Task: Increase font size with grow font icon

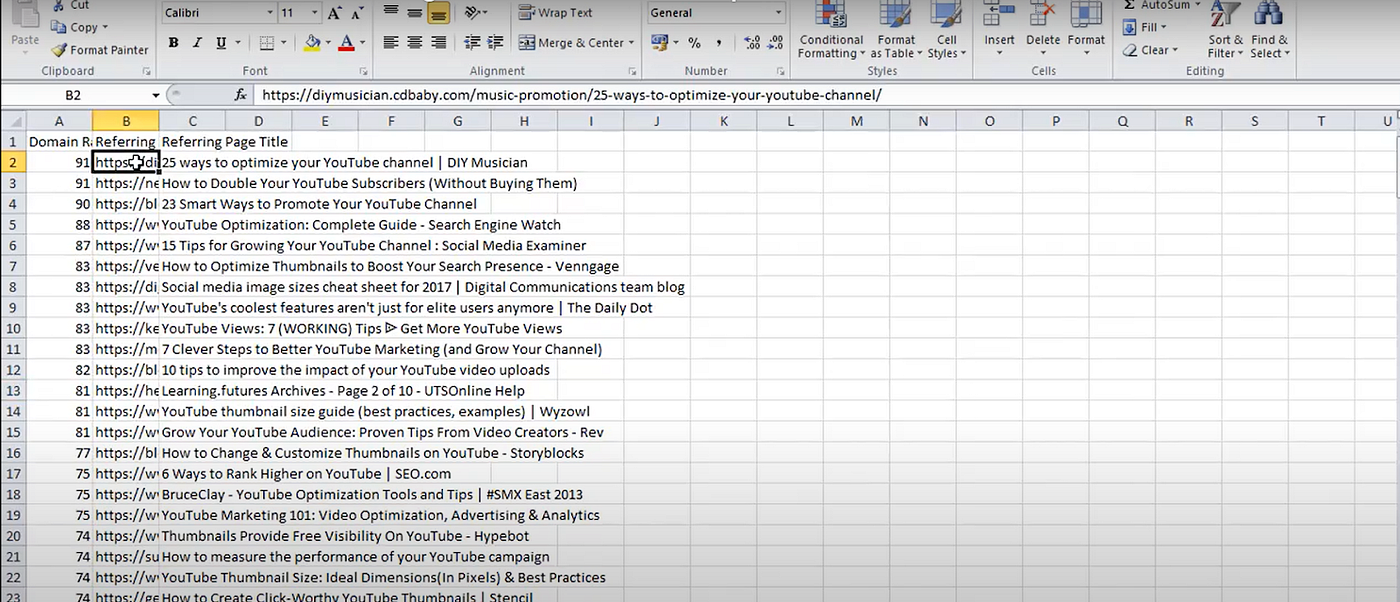Action: 334,13
